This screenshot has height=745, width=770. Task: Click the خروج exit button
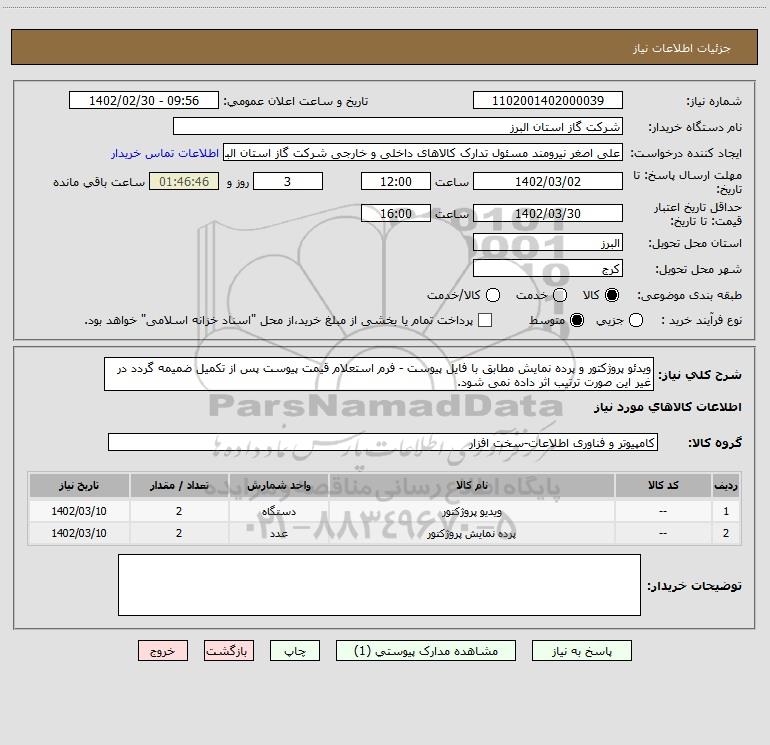pyautogui.click(x=163, y=651)
